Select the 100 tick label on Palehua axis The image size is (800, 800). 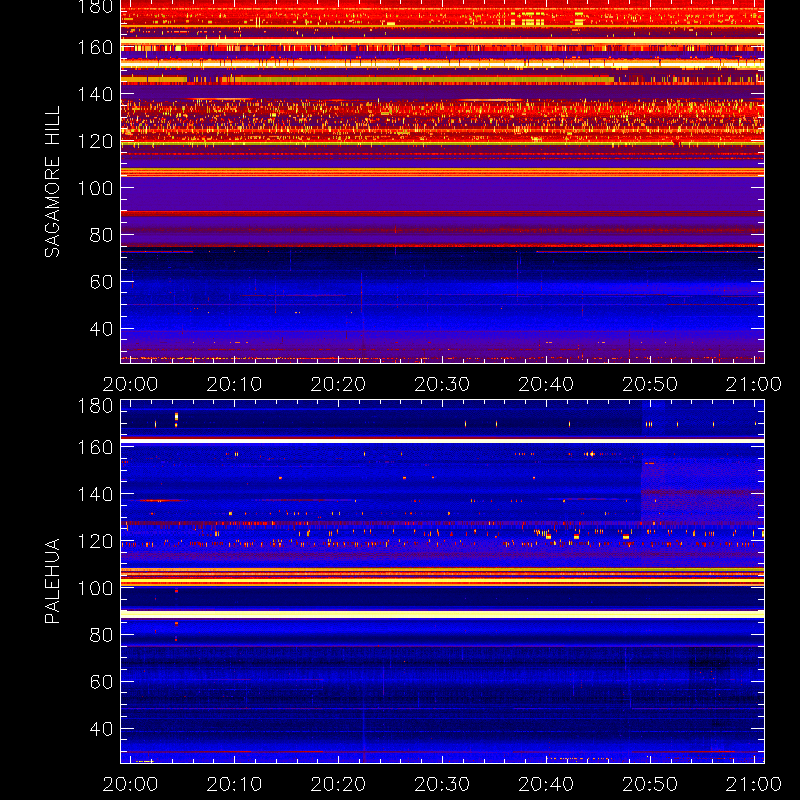[x=95, y=588]
